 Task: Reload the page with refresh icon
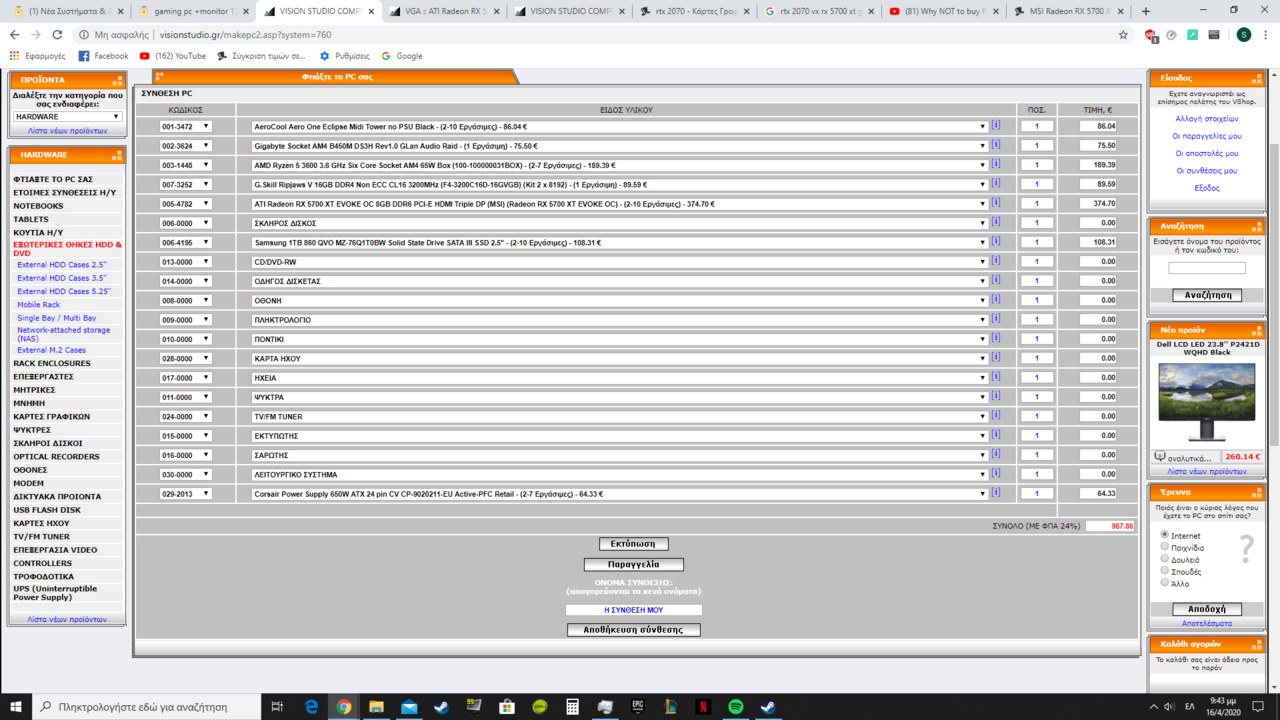pos(57,34)
